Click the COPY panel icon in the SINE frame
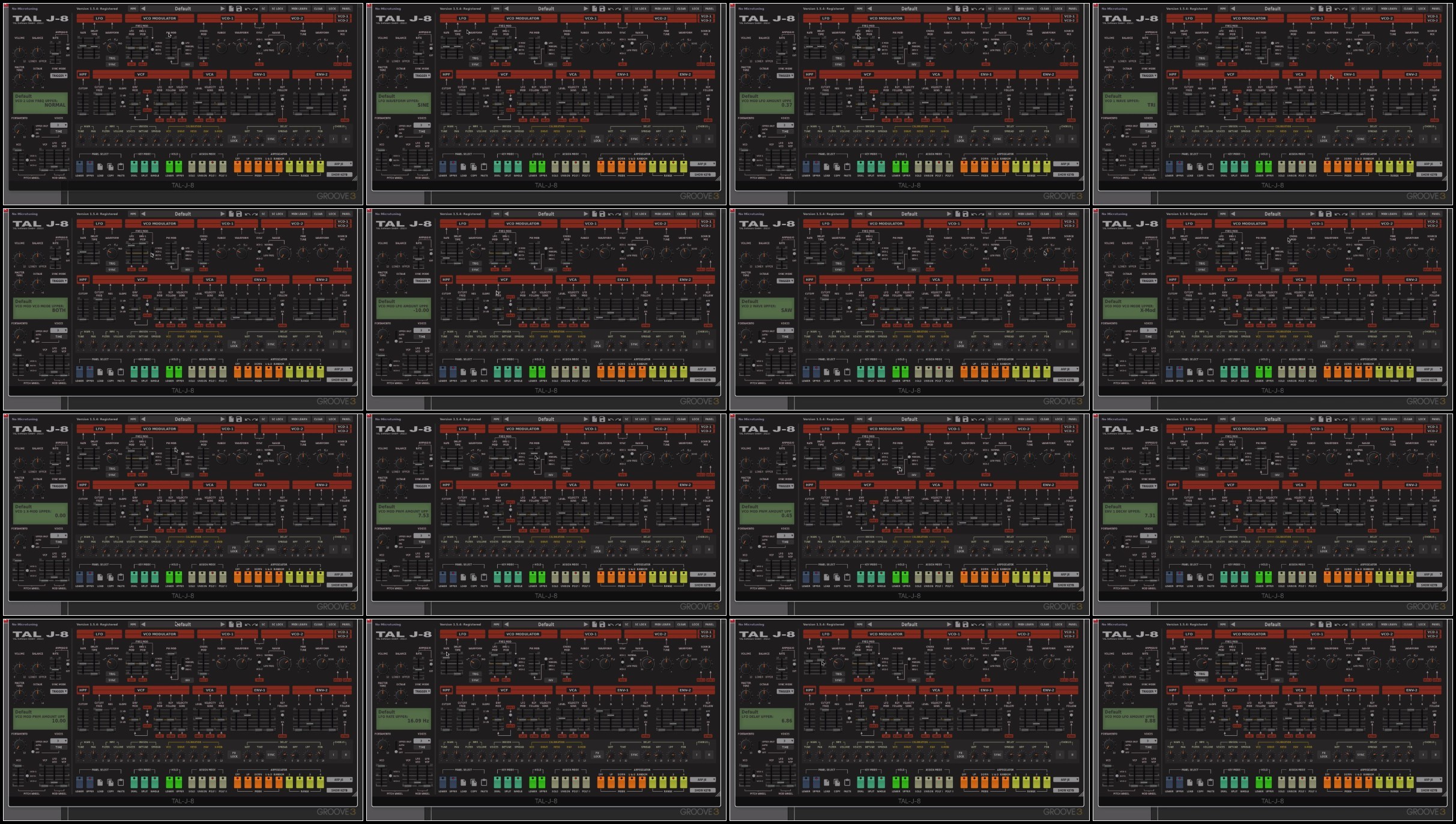Screen dimensions: 1456x824 [474, 167]
